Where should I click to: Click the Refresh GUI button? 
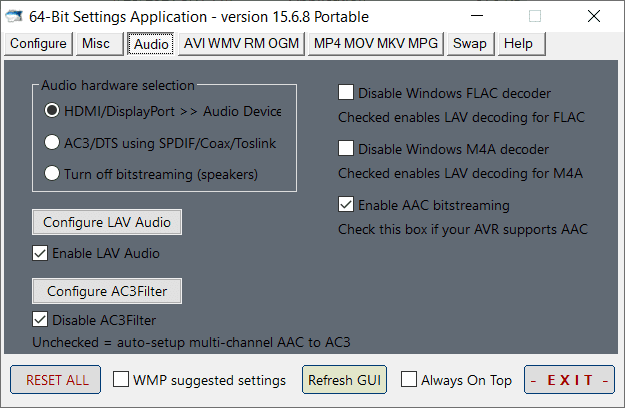tap(345, 380)
